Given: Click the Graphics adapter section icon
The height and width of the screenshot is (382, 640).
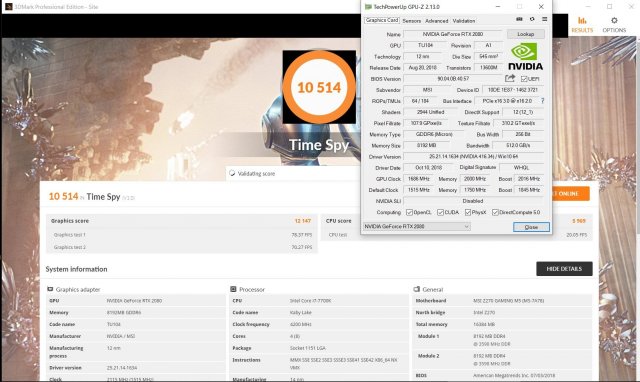Looking at the screenshot, I should coord(50,289).
